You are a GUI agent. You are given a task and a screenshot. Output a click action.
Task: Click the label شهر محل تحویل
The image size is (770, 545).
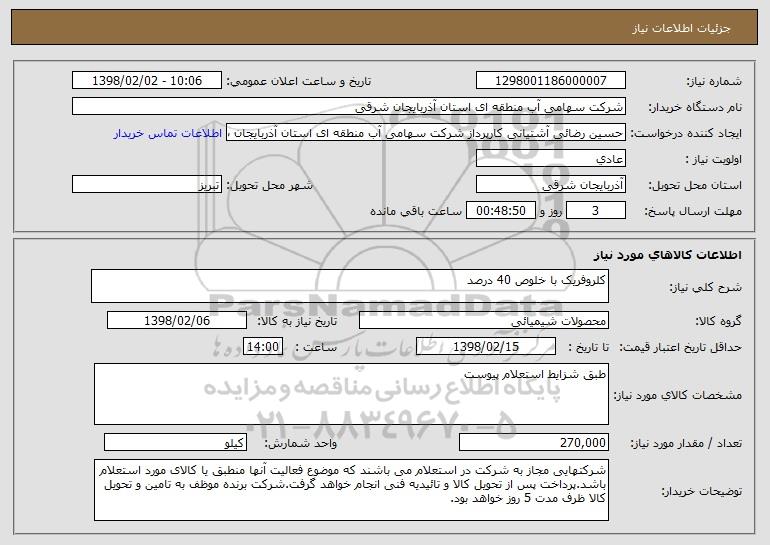(269, 185)
